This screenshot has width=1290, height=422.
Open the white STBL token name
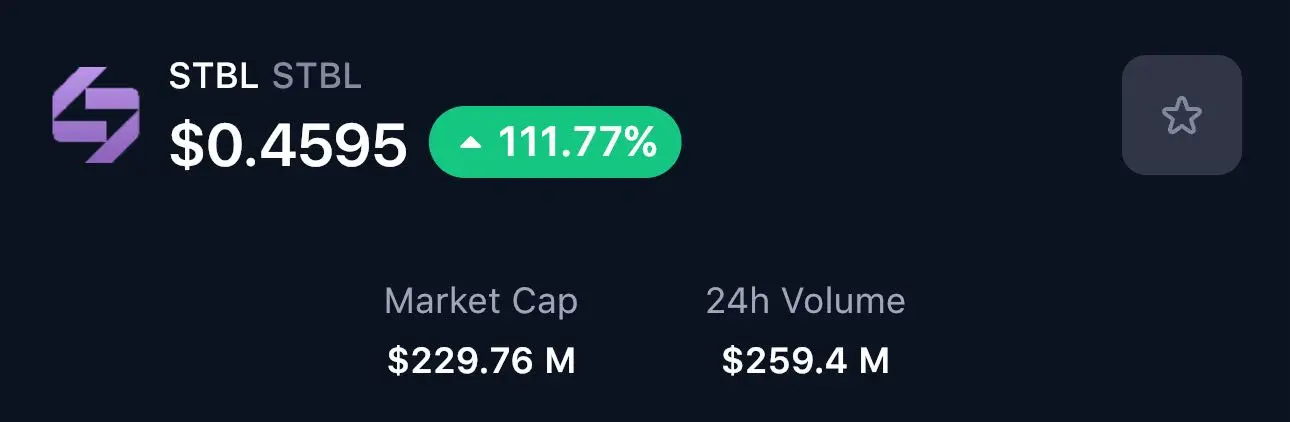[x=214, y=77]
